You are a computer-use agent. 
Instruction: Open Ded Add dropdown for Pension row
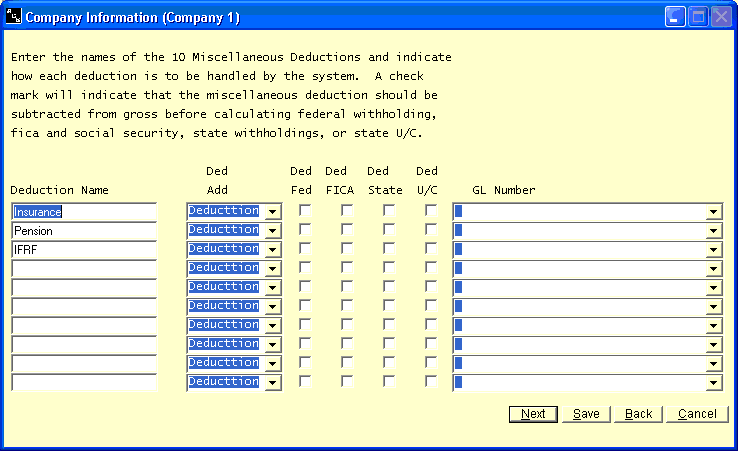(272, 231)
